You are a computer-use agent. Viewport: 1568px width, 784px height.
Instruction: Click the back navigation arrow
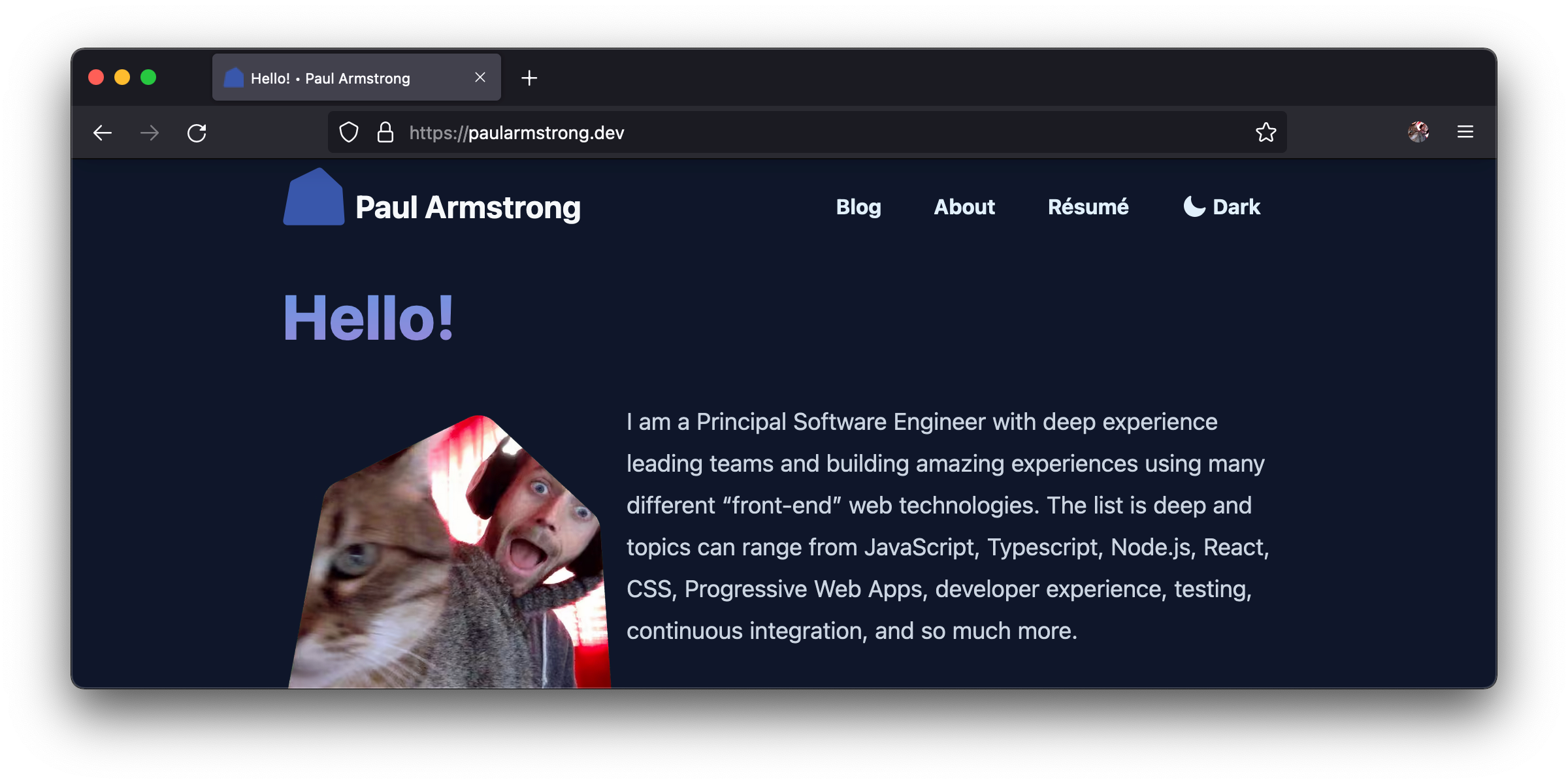(x=103, y=132)
